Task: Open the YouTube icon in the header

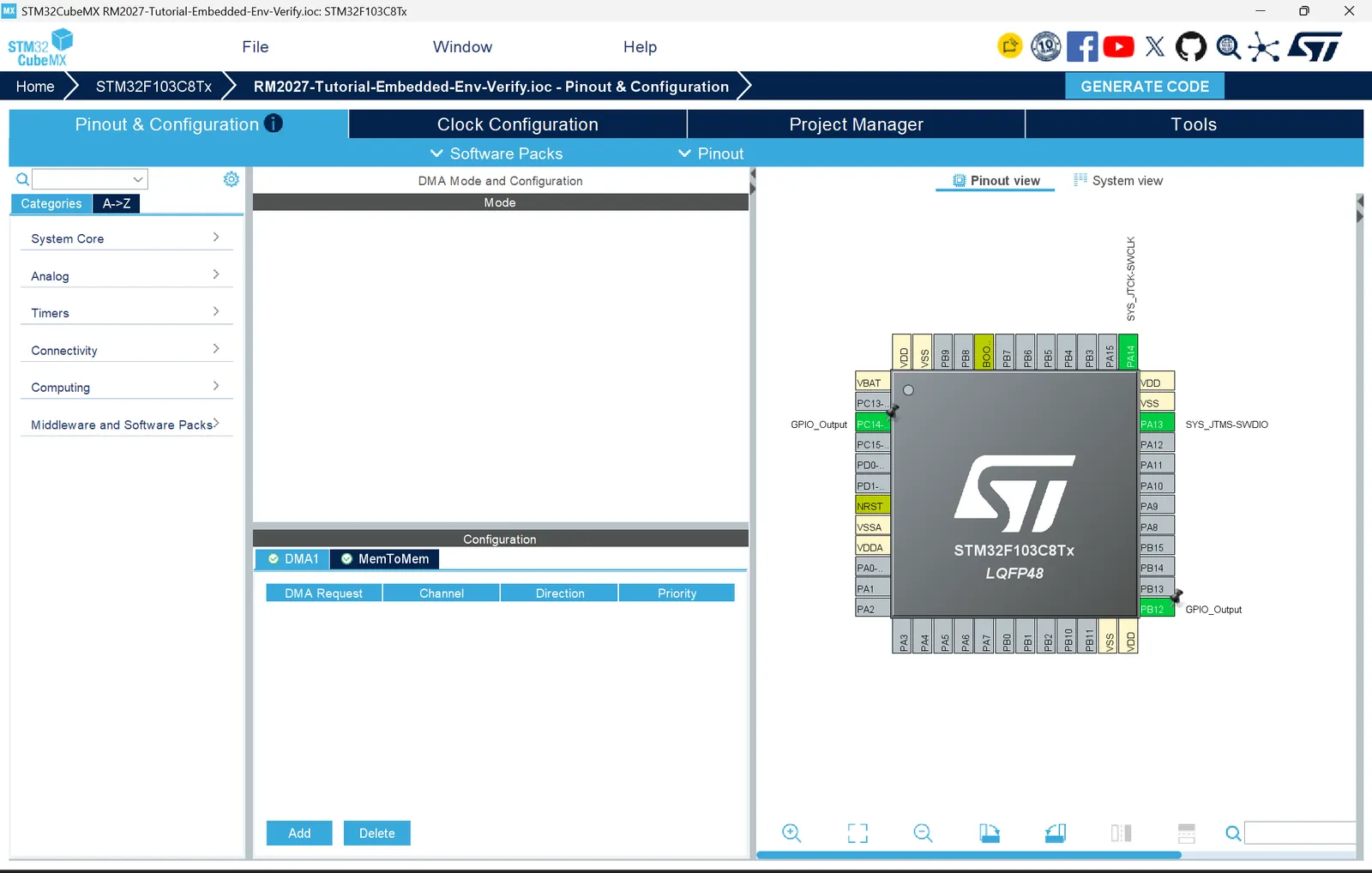Action: tap(1118, 46)
